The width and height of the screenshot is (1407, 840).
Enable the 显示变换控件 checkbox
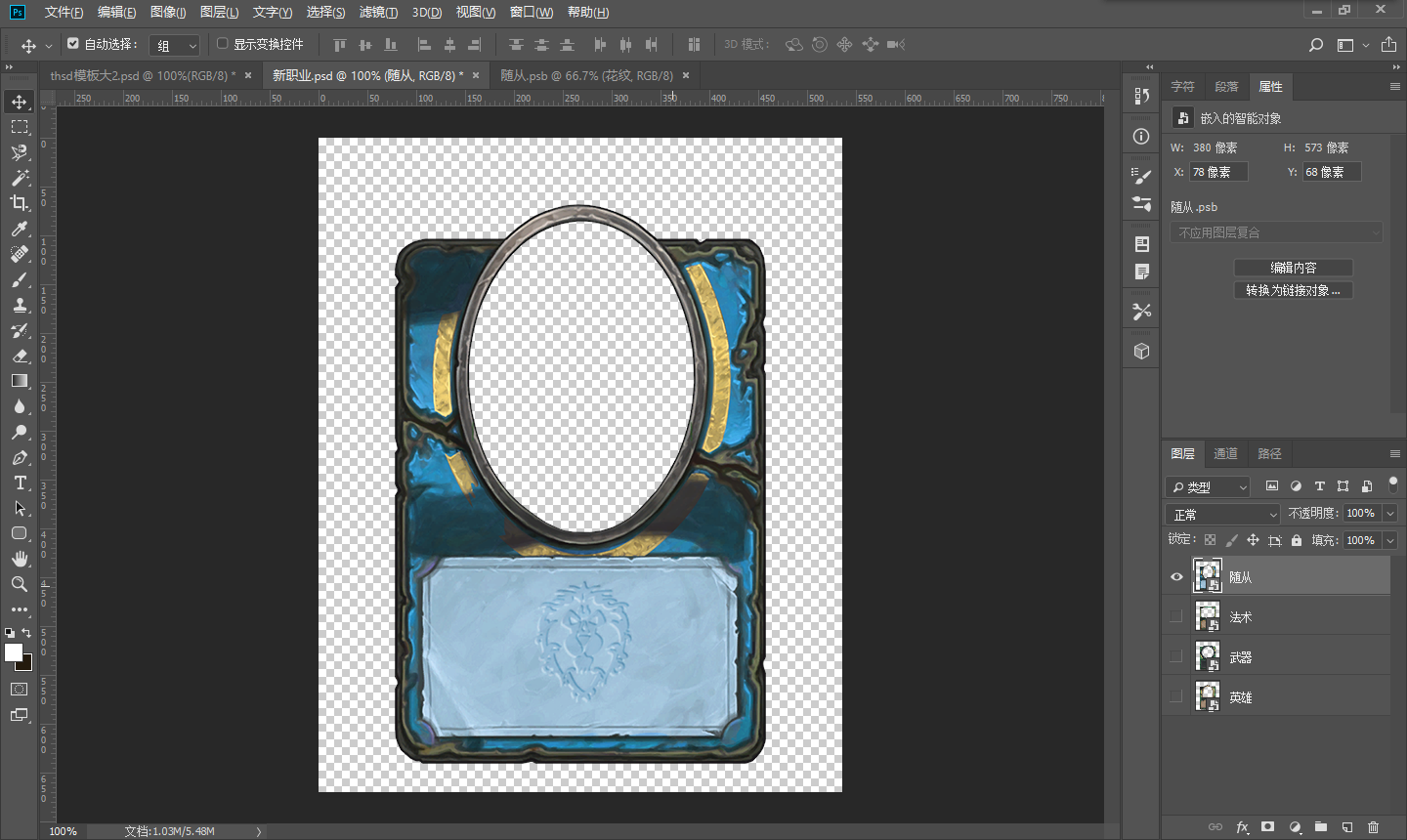click(x=223, y=44)
